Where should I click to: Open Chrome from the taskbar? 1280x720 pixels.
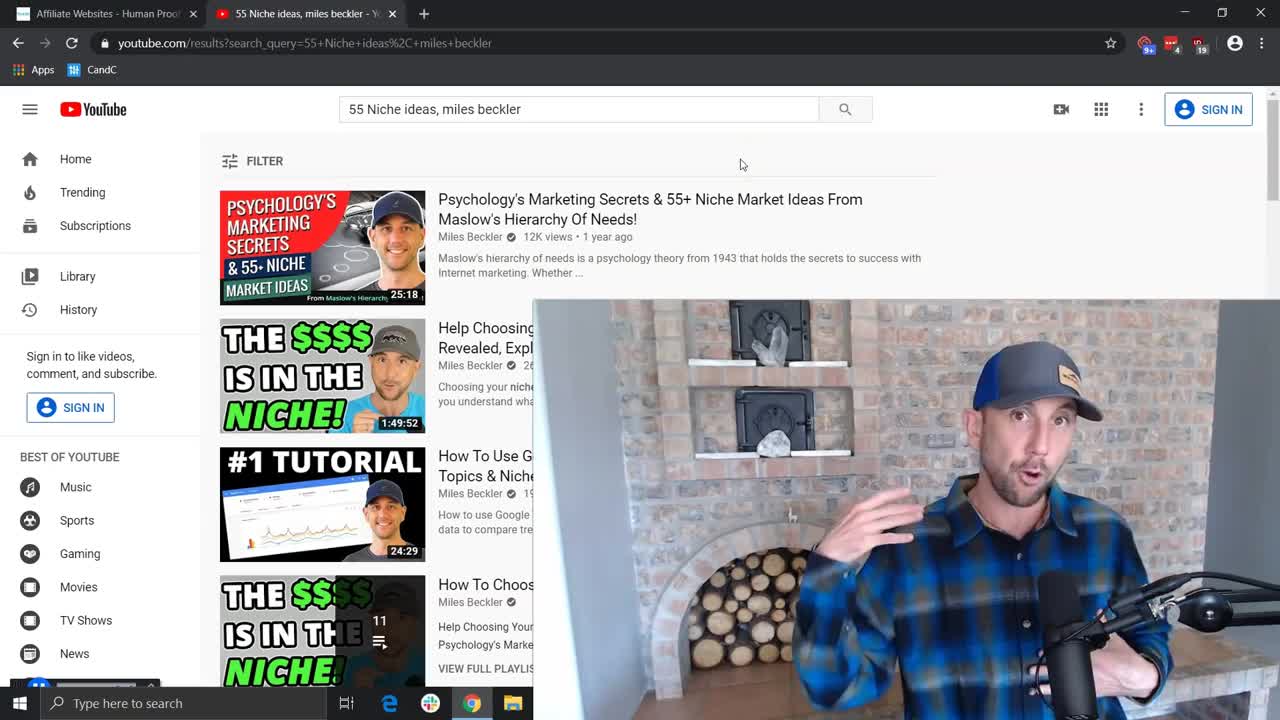pyautogui.click(x=471, y=703)
